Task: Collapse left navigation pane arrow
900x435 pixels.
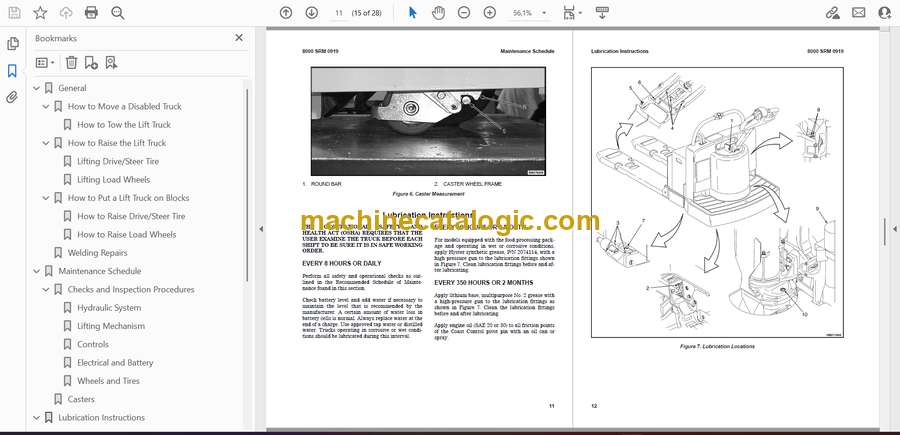Action: coord(261,229)
